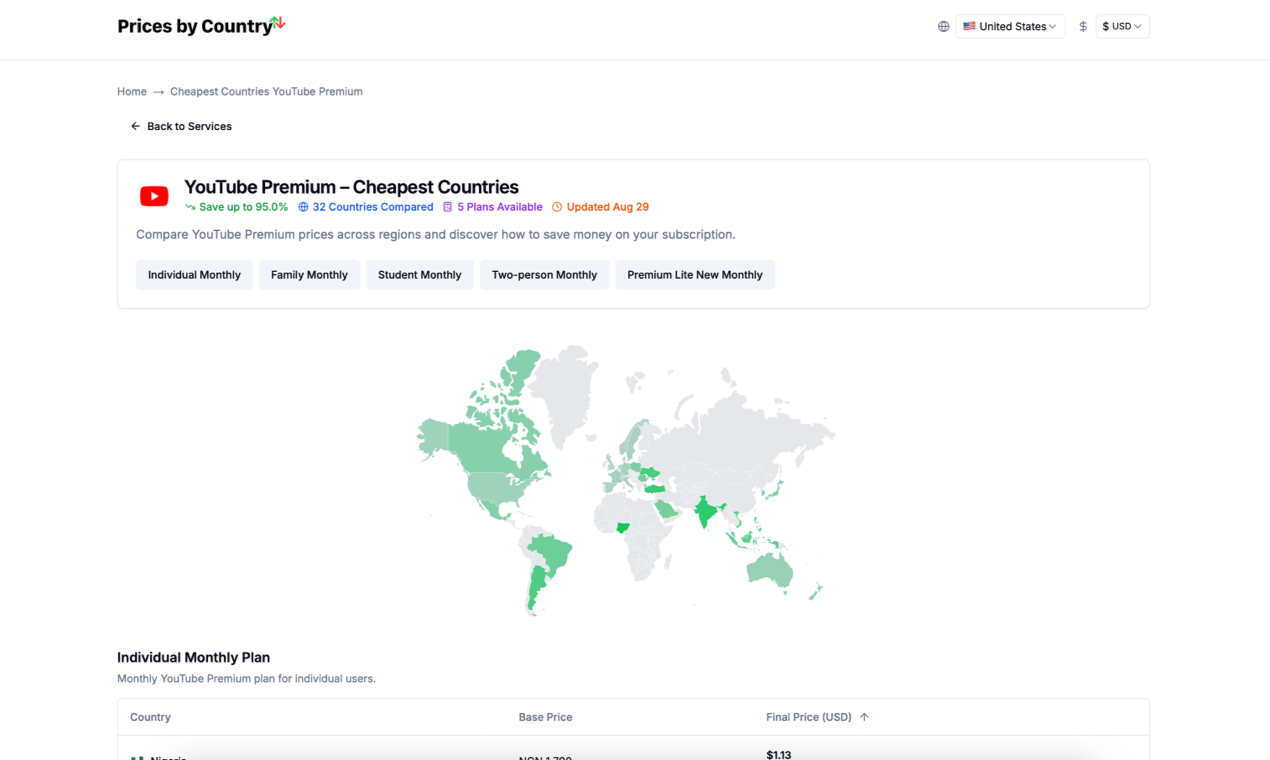Click the dollar sign icon beside the currency selector

point(1083,26)
